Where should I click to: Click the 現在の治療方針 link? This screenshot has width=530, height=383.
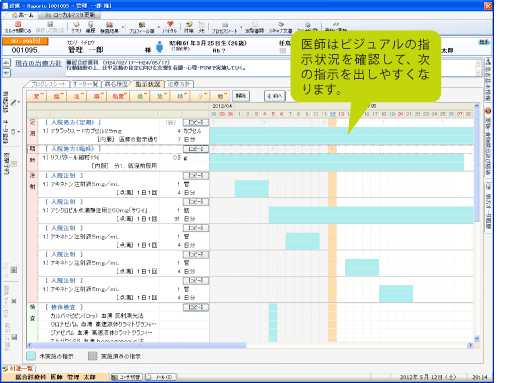(38, 63)
